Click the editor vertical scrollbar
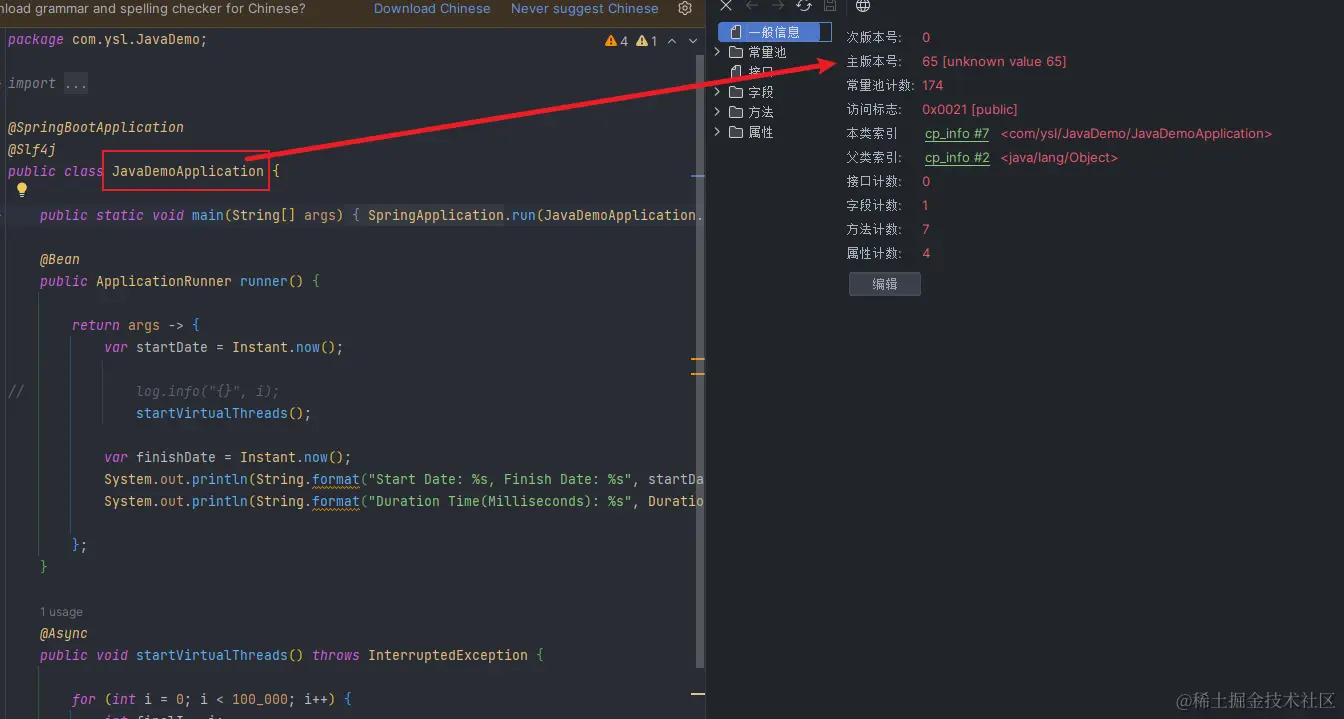1344x719 pixels. [702, 360]
